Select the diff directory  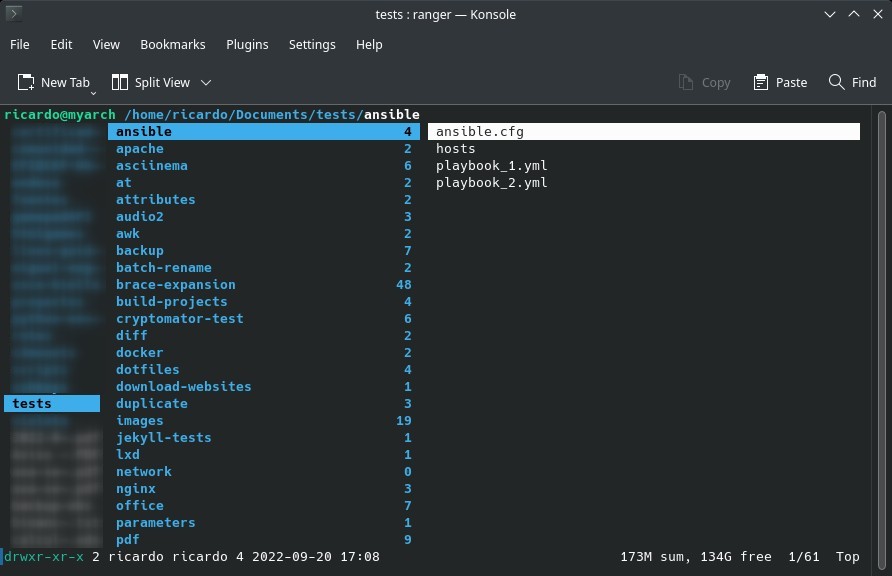264,335
